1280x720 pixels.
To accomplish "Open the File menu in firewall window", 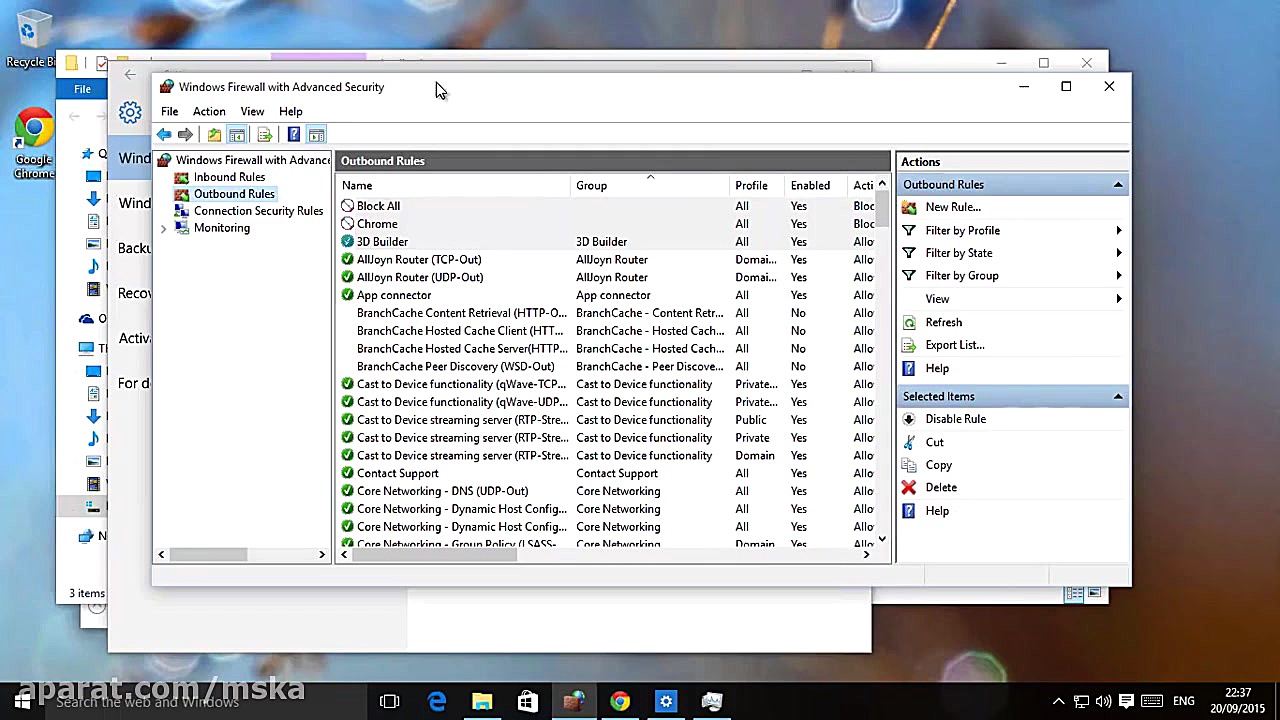I will pyautogui.click(x=170, y=111).
